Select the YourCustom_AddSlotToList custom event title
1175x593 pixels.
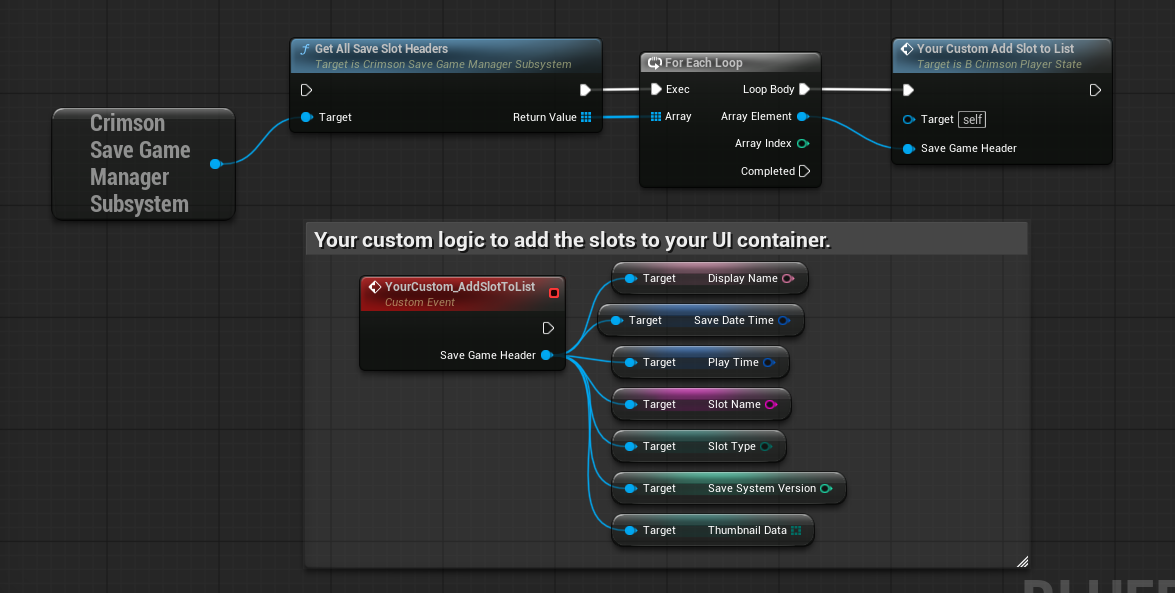pyautogui.click(x=460, y=286)
